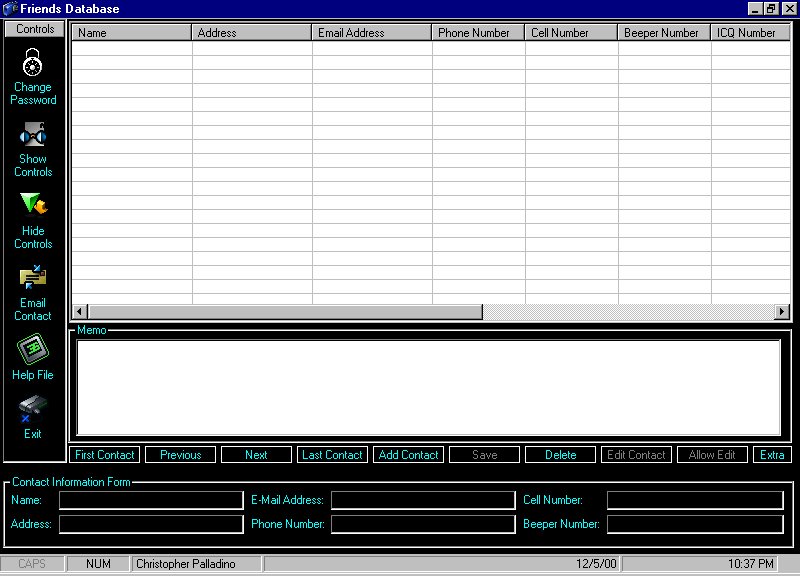Click the right arrow of horizontal scrollbar

click(782, 311)
